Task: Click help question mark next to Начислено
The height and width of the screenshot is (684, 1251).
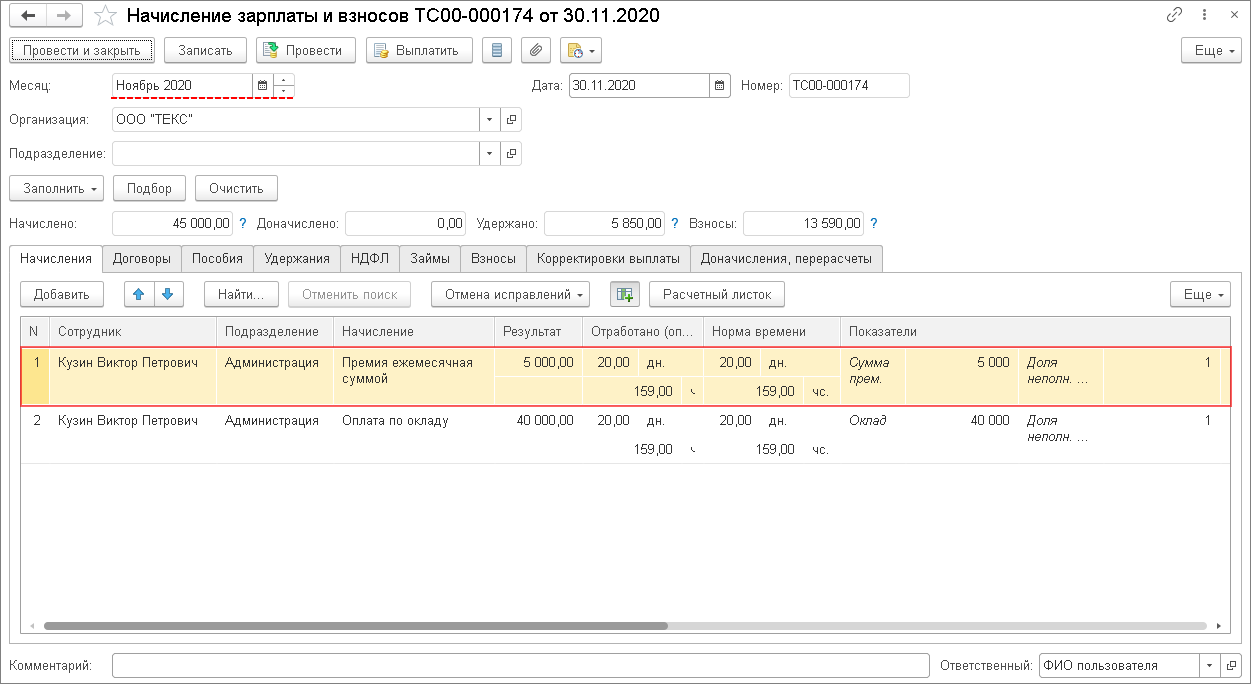Action: (243, 224)
